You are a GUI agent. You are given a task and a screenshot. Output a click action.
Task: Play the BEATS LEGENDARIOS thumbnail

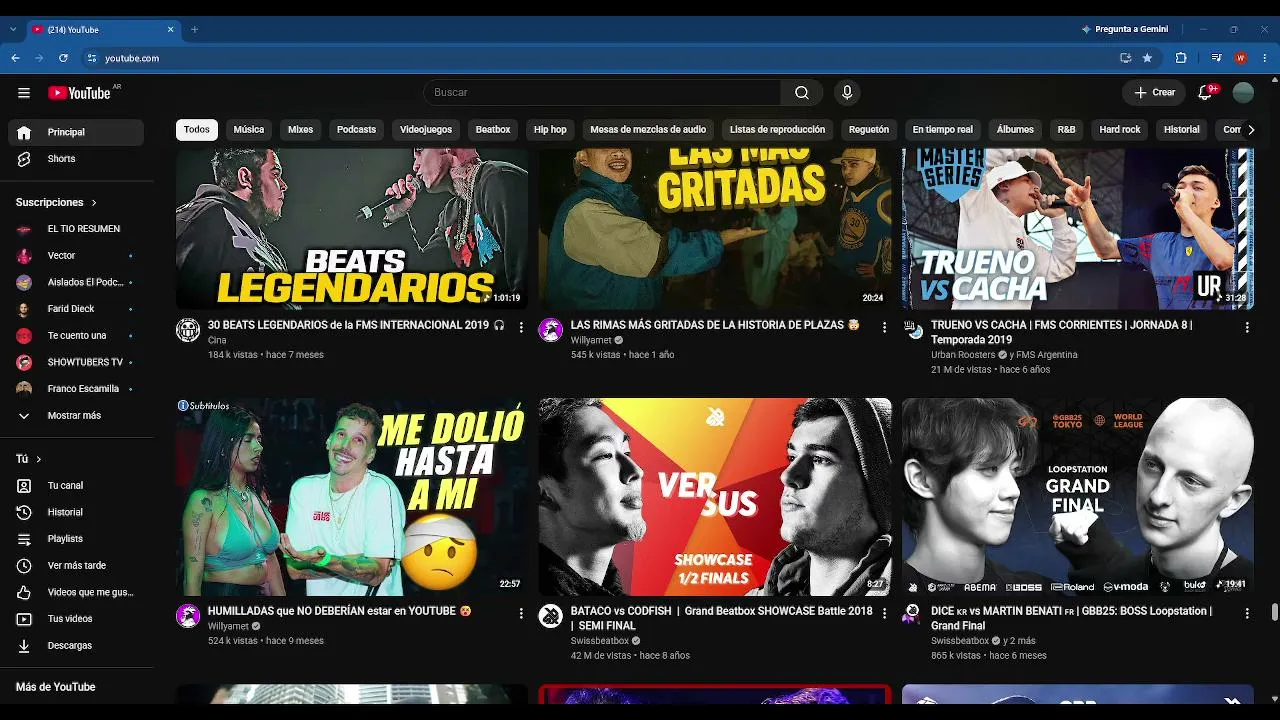tap(352, 229)
